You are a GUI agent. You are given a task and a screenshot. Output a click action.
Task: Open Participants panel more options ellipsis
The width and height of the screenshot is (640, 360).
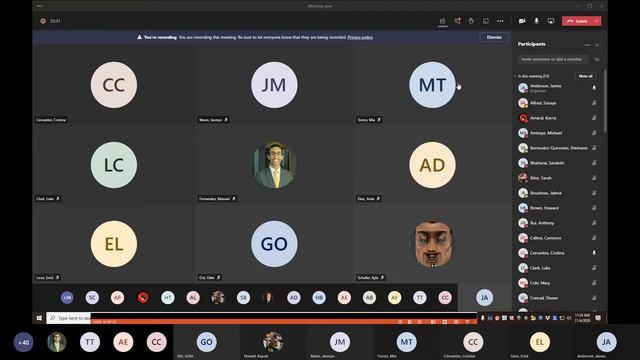587,45
